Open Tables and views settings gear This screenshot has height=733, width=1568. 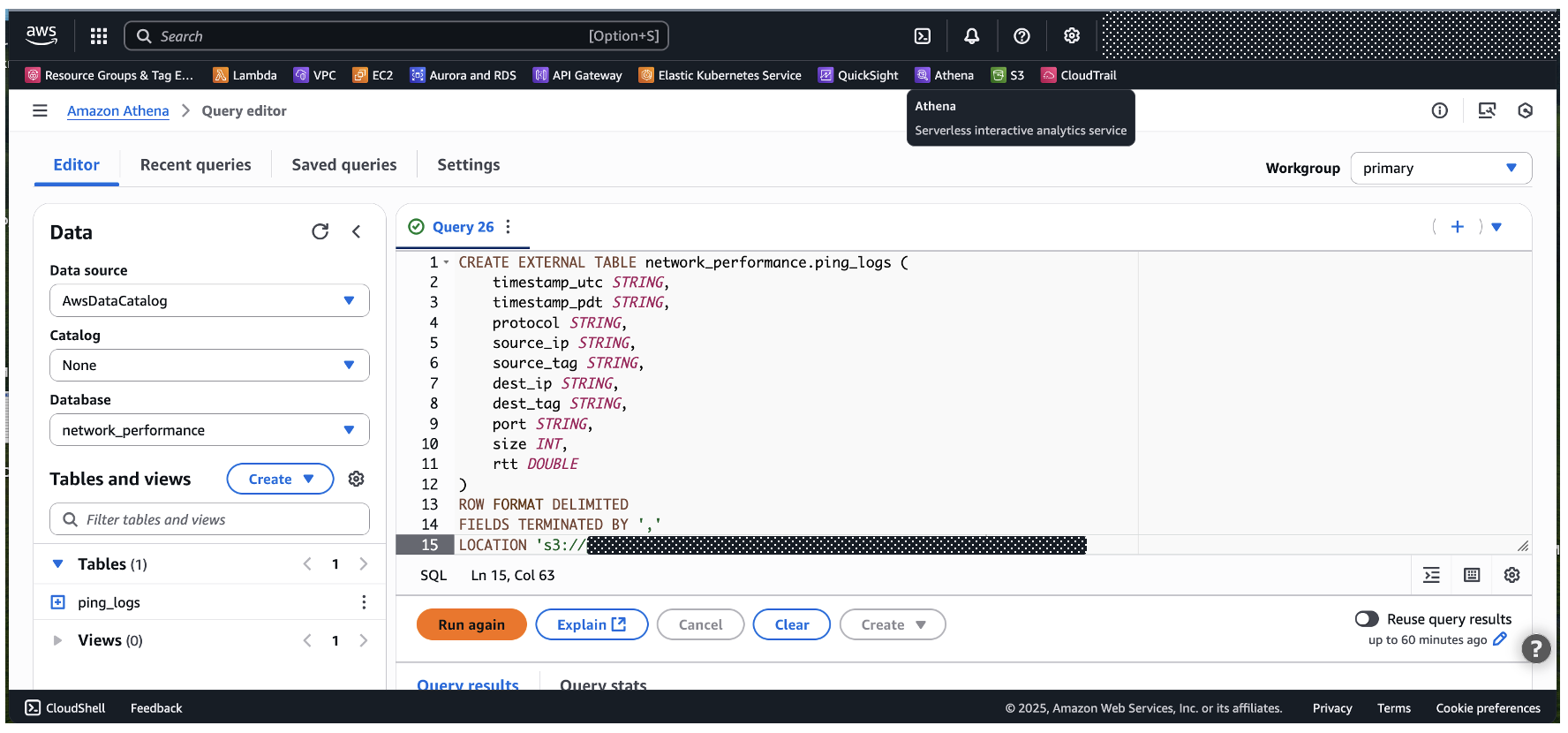[x=357, y=479]
